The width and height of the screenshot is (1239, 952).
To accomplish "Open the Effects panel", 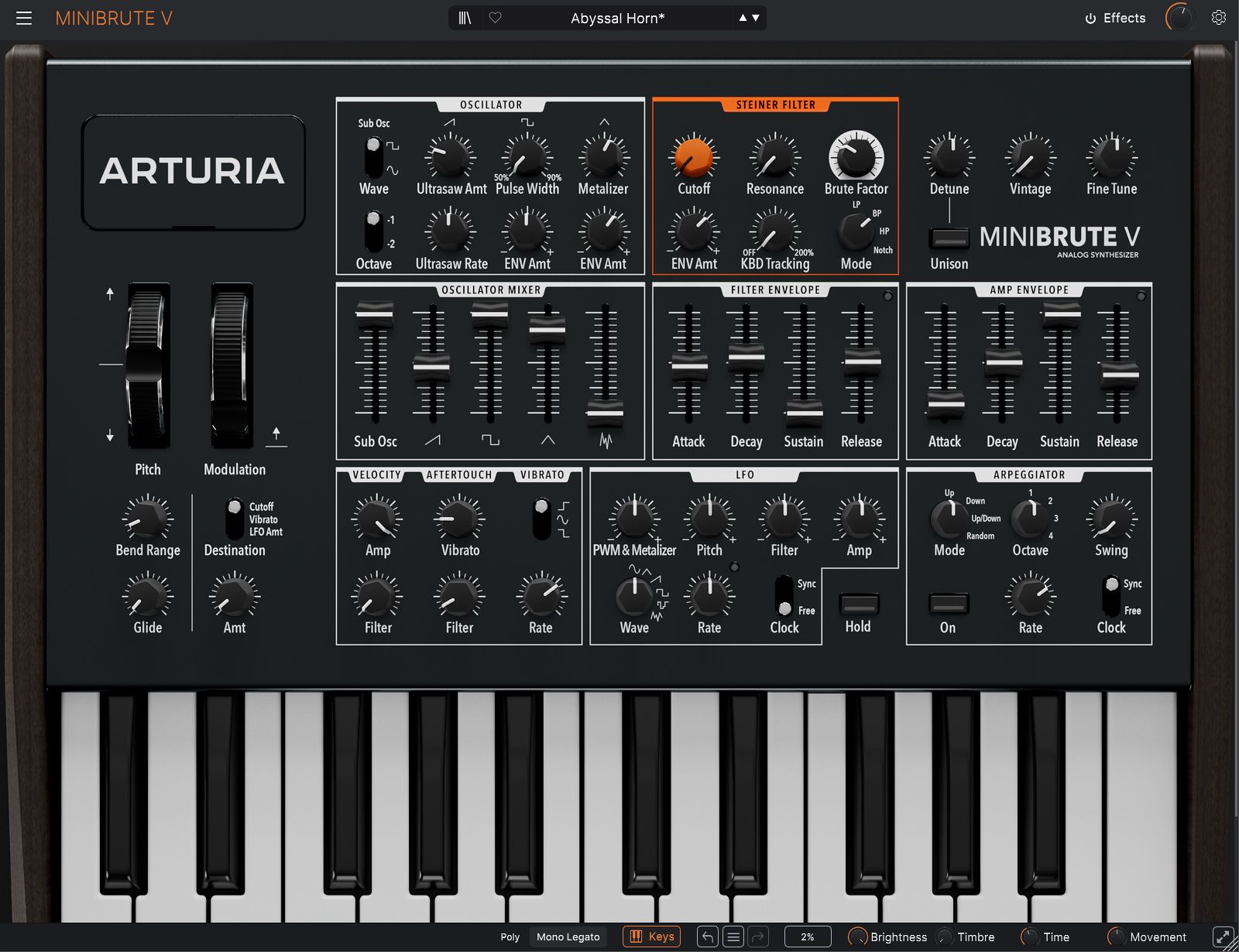I will point(1115,18).
